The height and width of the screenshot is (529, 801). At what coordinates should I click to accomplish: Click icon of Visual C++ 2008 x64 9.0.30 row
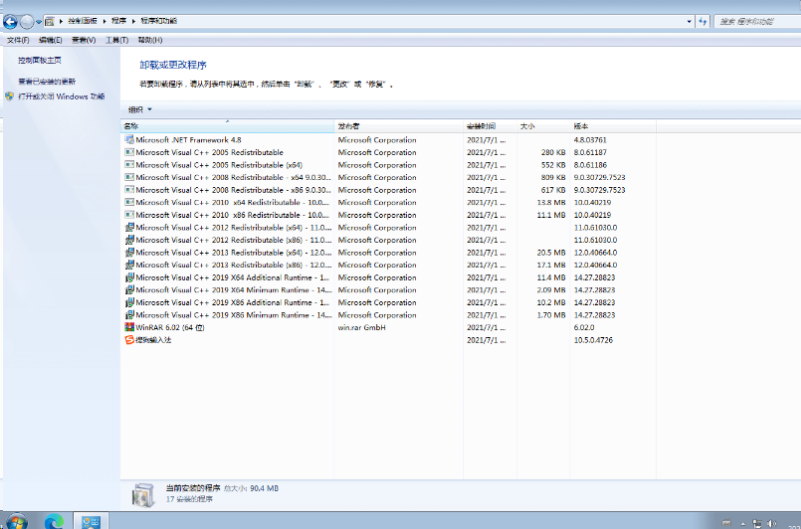coord(129,177)
